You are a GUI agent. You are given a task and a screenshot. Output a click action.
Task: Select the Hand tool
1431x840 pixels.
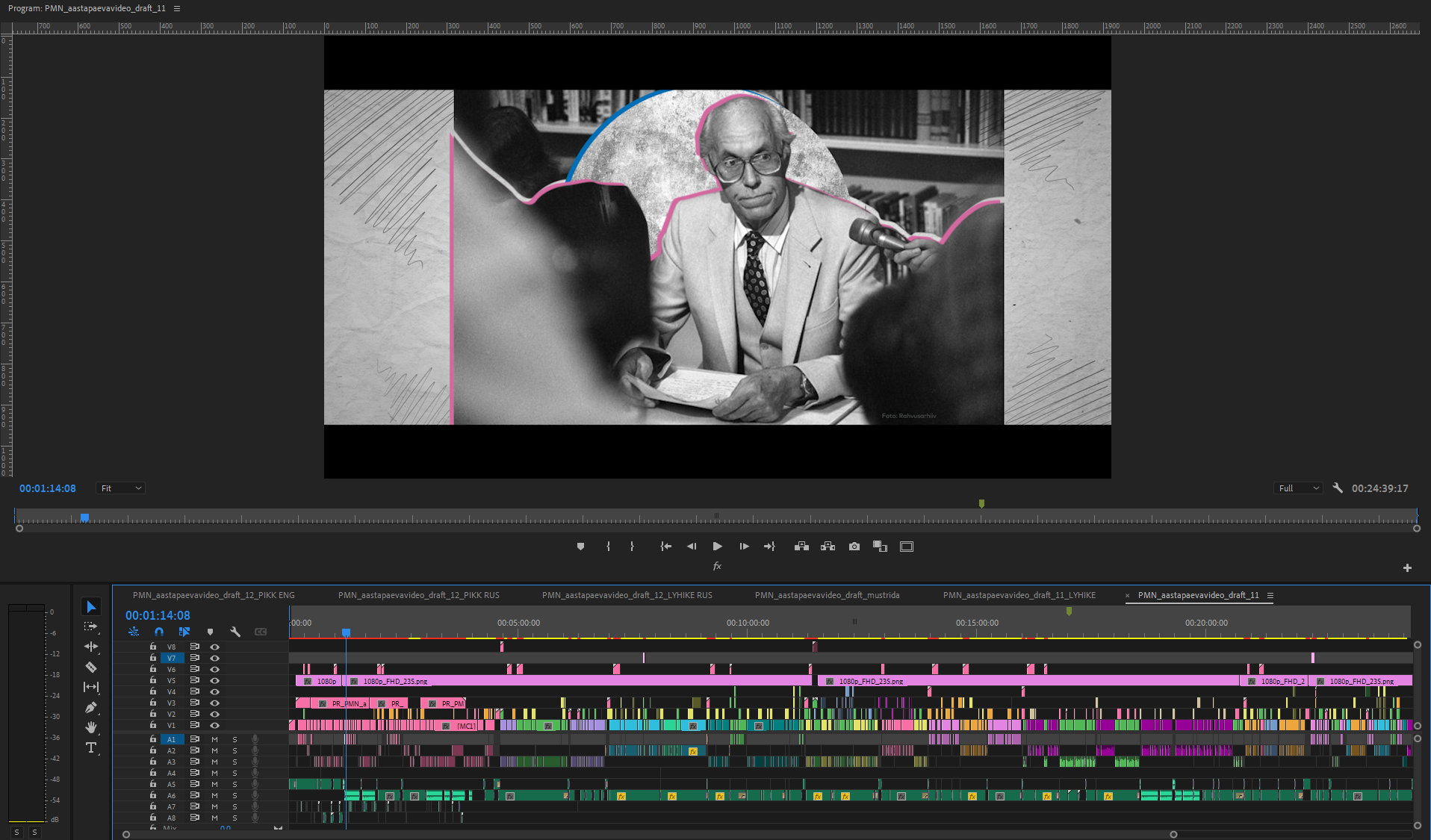coord(91,727)
